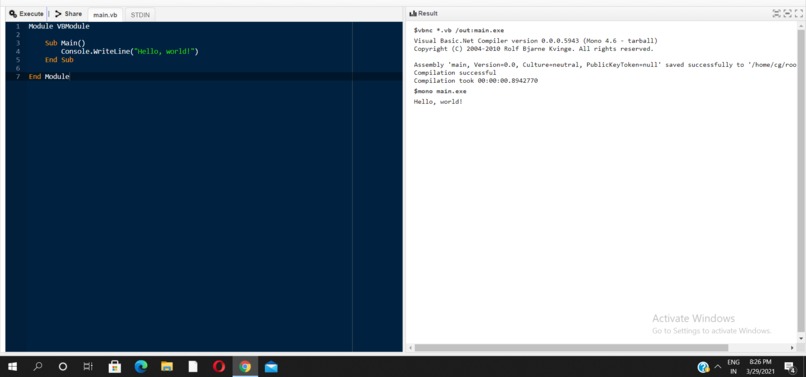Click the 'End Sub' code line
Image resolution: width=806 pixels, height=377 pixels.
pos(59,60)
